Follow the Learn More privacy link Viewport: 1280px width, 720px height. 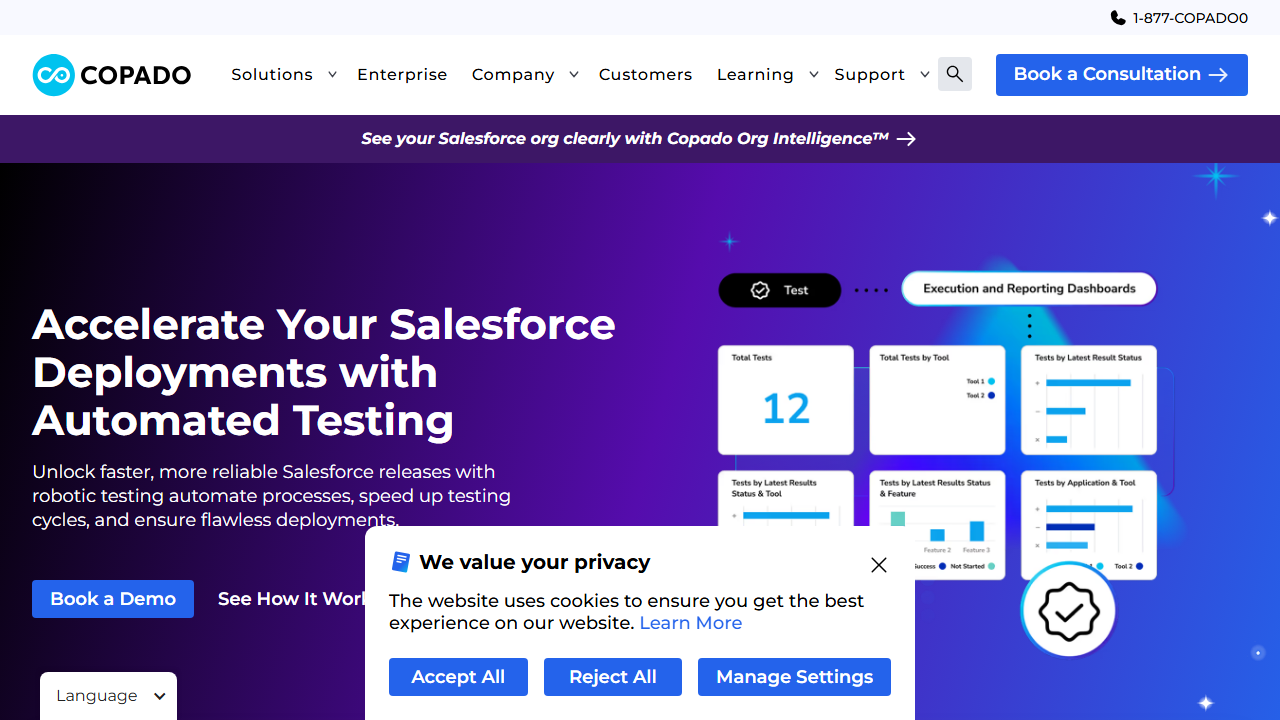690,623
